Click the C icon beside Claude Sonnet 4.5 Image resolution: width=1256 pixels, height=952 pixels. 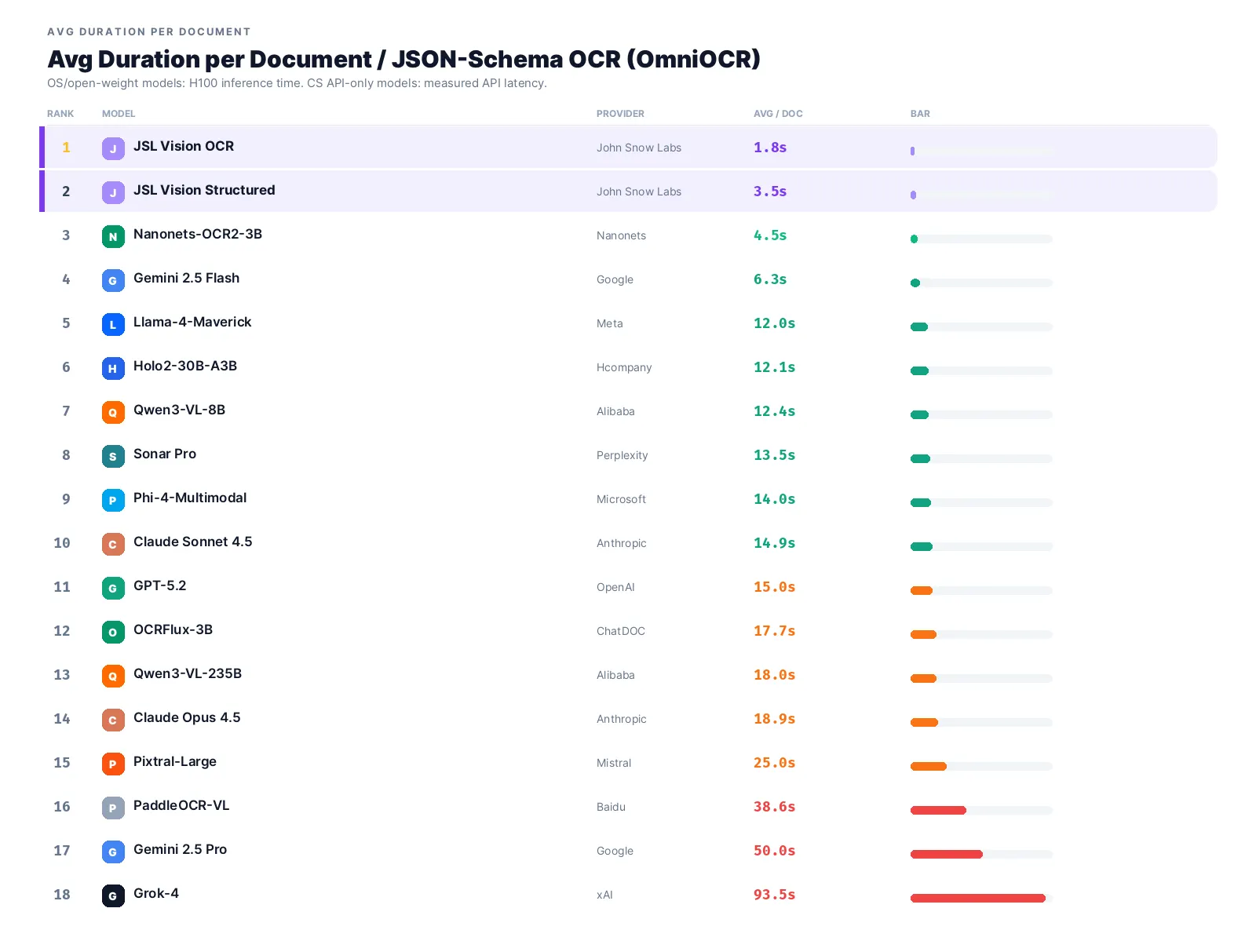[x=113, y=544]
